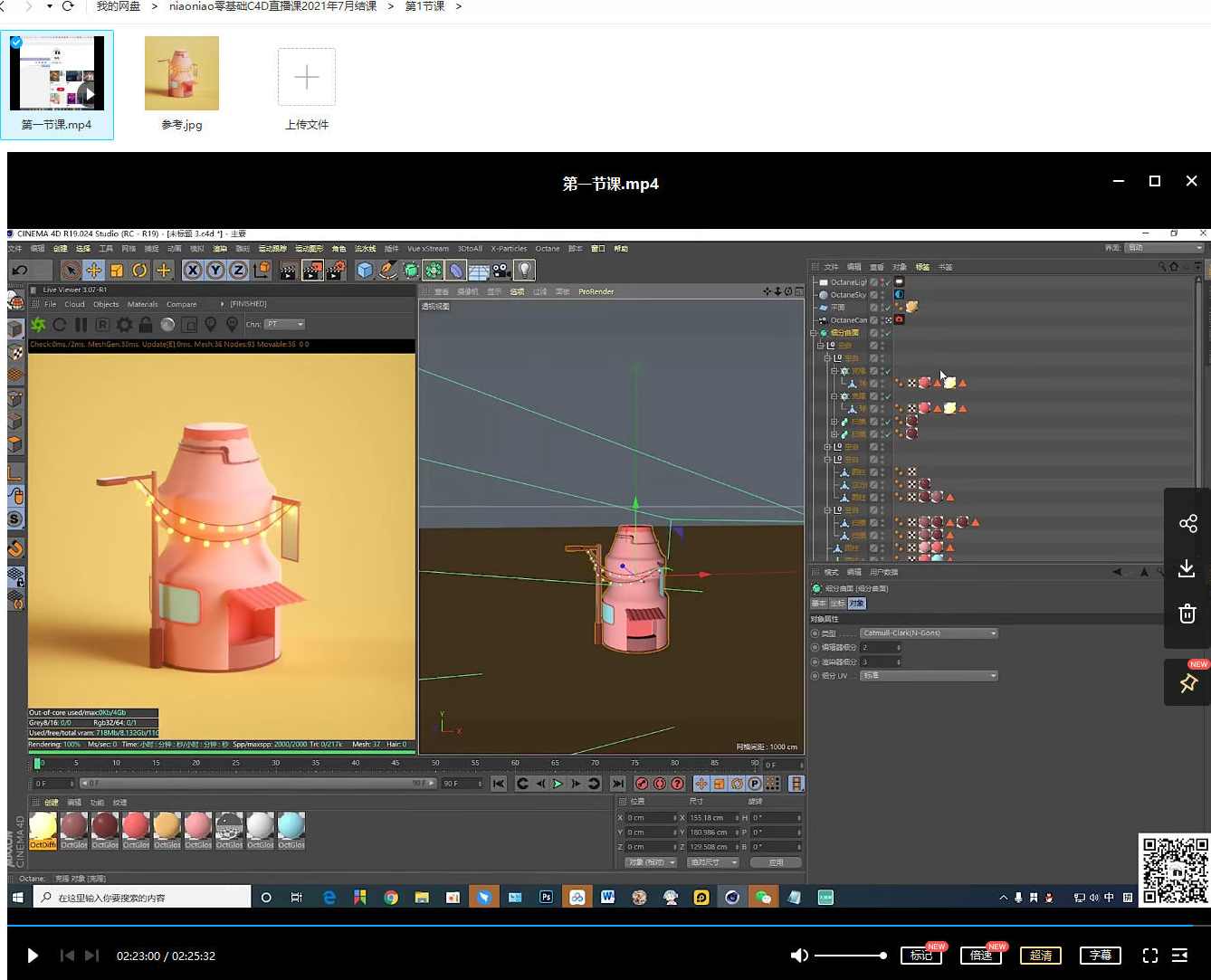The height and width of the screenshot is (980, 1211).
Task: Click the 倍速 playback speed button
Action: (x=981, y=956)
